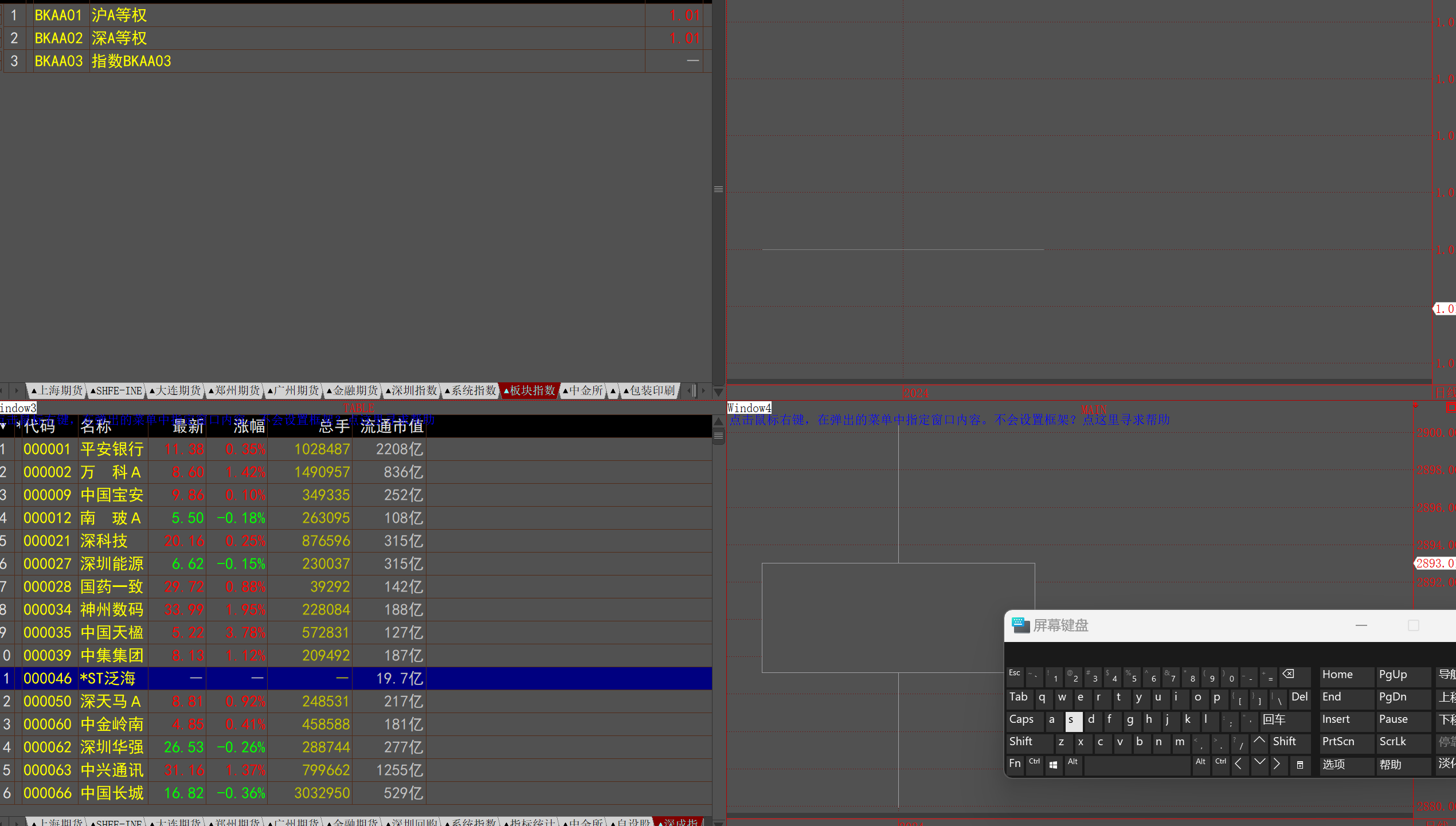Click the 屏幕键盘 title bar keyboard icon
Image resolution: width=1456 pixels, height=826 pixels.
pos(1020,625)
